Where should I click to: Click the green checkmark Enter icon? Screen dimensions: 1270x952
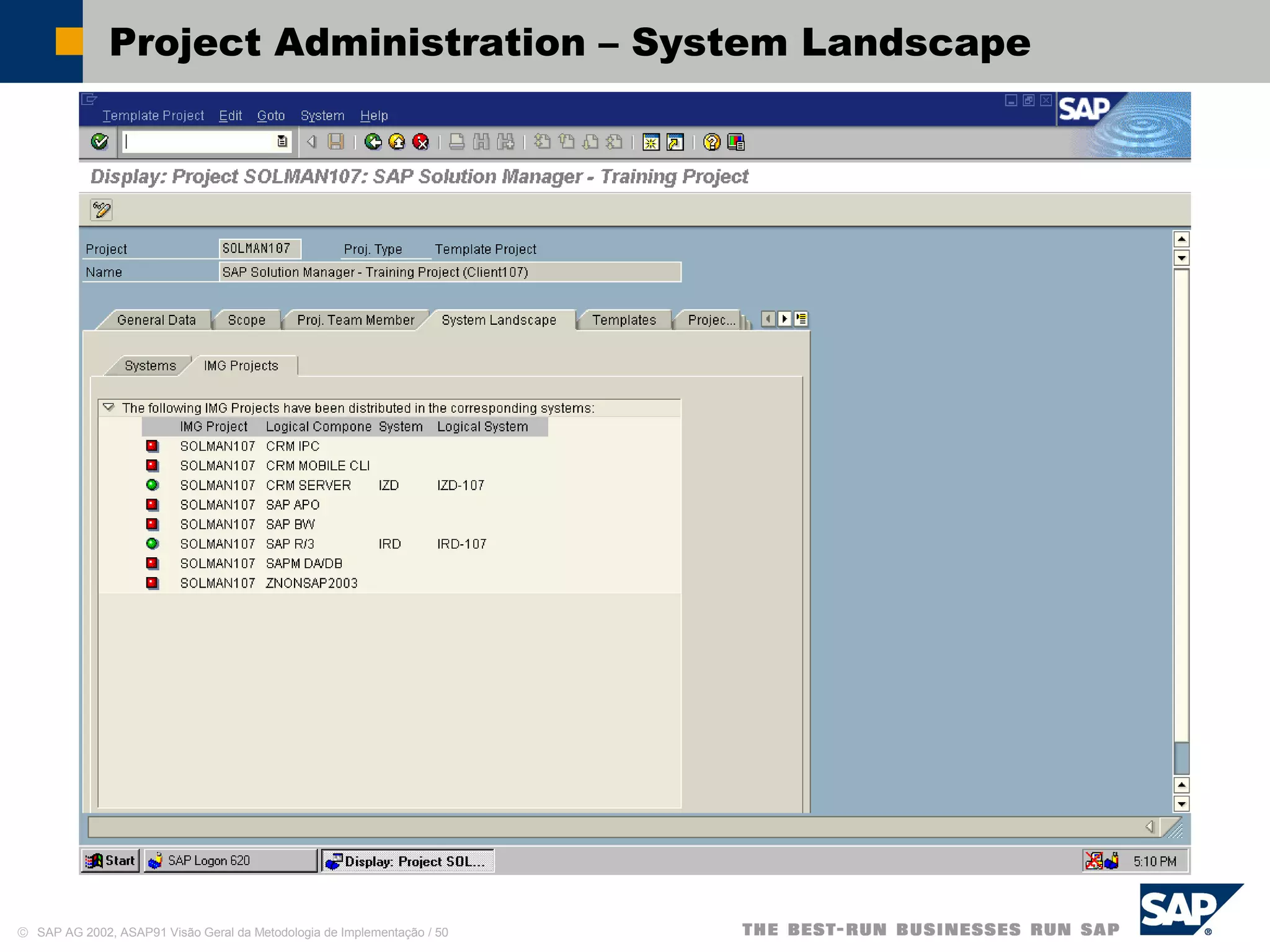(x=99, y=142)
